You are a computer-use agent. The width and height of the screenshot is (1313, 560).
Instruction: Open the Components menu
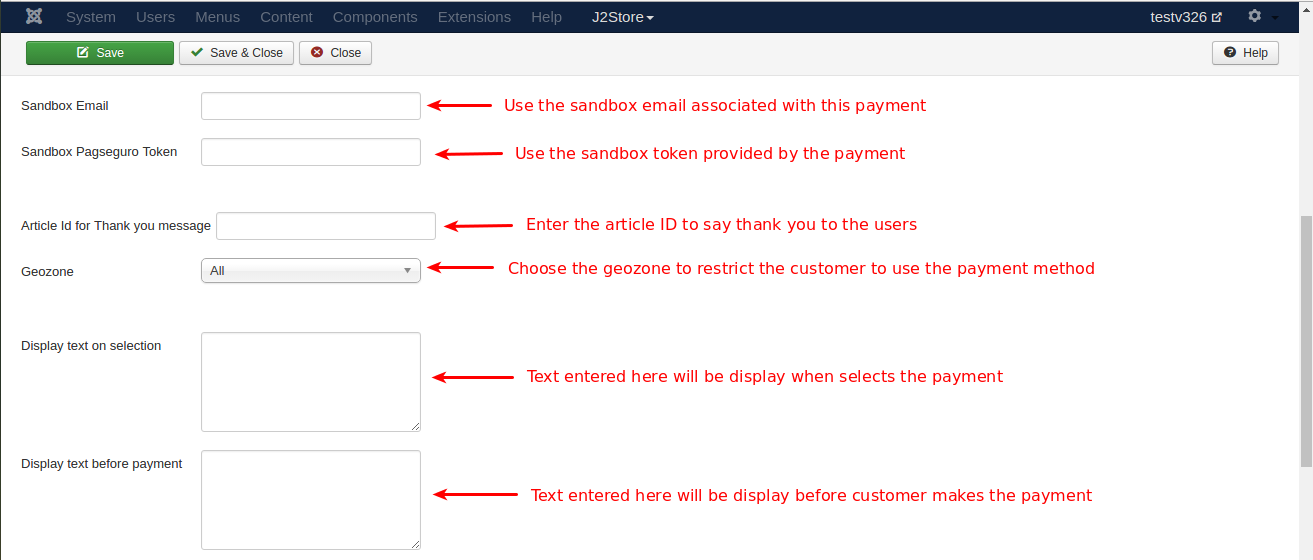click(x=375, y=17)
